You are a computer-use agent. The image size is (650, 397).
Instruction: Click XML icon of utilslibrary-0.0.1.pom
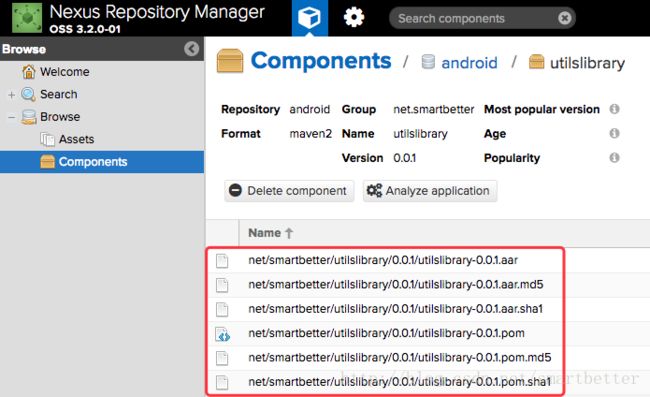(223, 334)
